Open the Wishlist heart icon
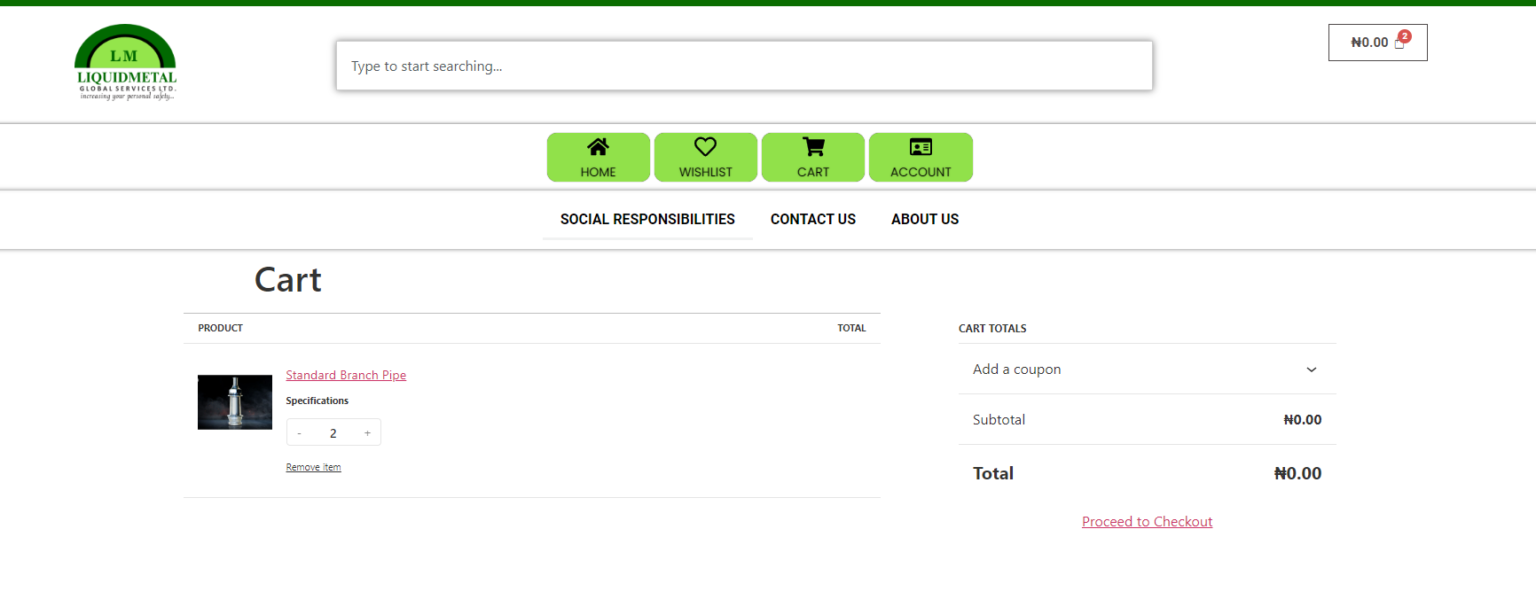 [705, 148]
